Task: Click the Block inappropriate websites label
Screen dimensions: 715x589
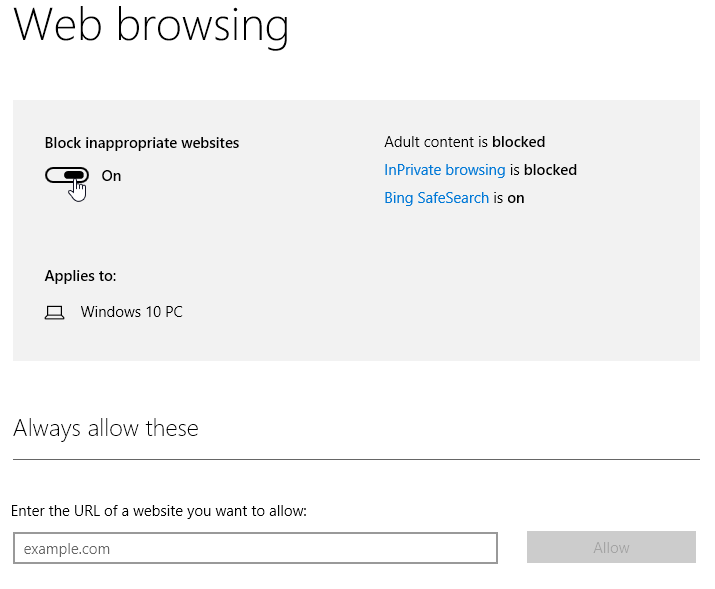Action: tap(142, 143)
